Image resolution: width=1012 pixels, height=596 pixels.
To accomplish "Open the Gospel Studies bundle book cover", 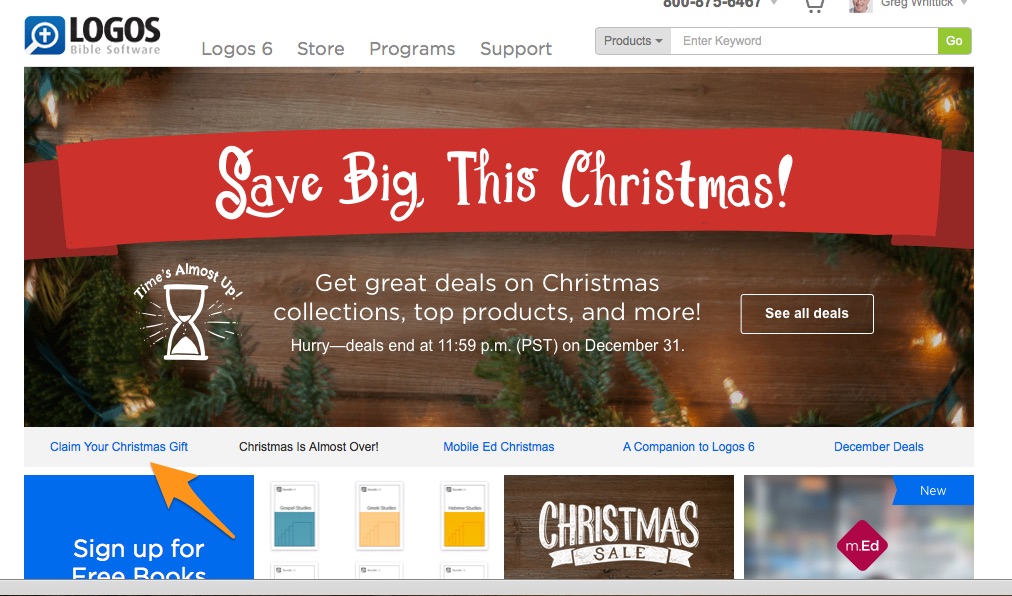I will pos(295,515).
